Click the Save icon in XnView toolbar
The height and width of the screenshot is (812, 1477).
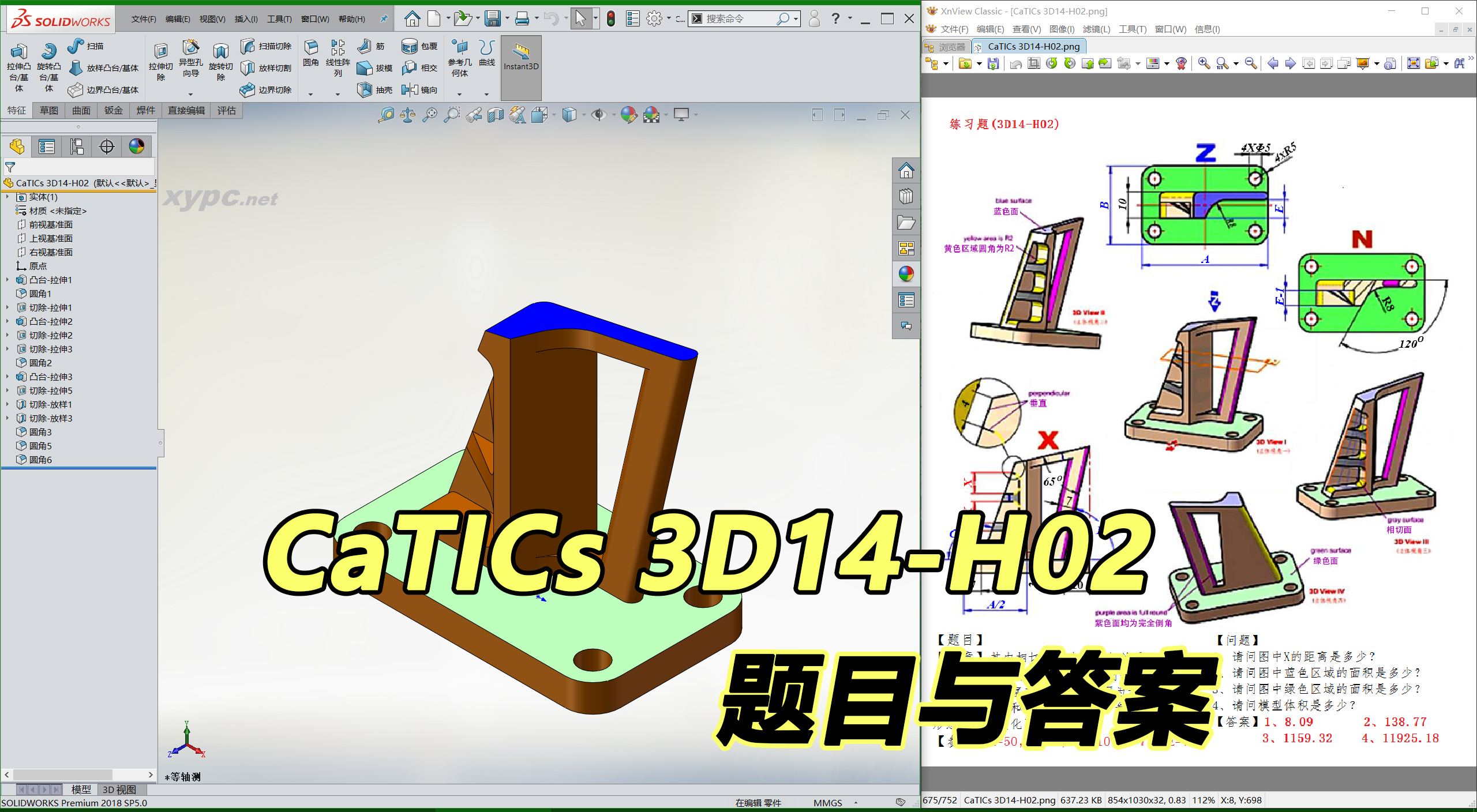click(993, 63)
